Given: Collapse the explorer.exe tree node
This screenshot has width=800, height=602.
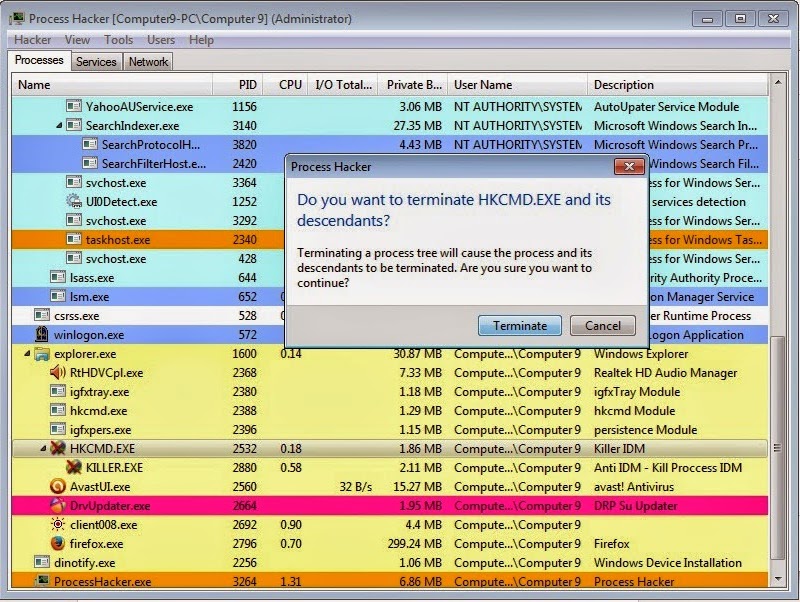Looking at the screenshot, I should click(27, 354).
